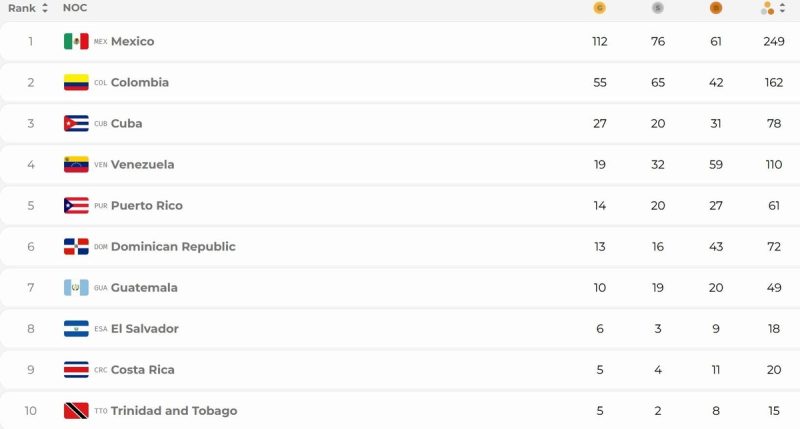Click the Trinidad and Tobago flag

(76, 411)
